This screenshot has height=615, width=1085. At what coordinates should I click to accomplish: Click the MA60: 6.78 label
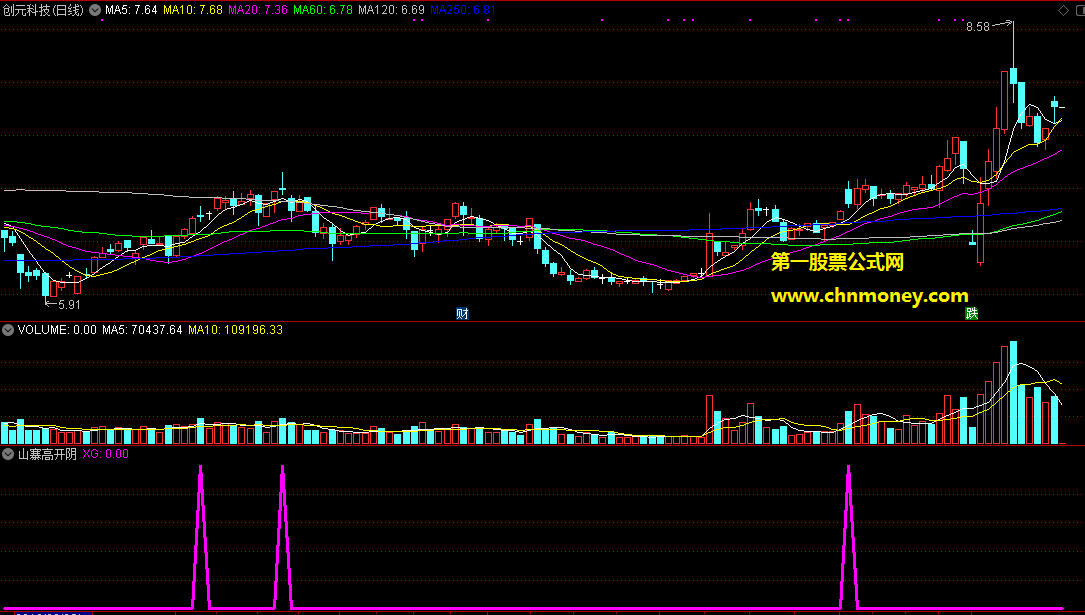pyautogui.click(x=322, y=10)
